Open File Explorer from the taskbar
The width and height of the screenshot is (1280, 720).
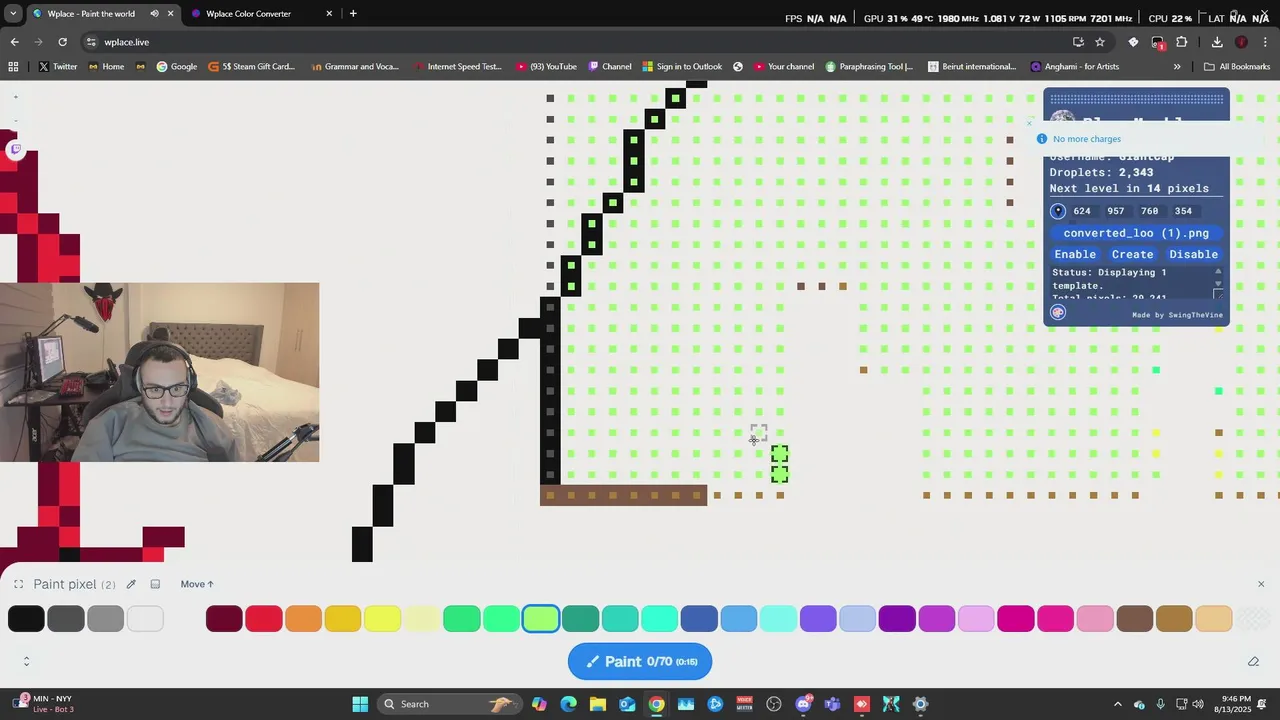pyautogui.click(x=597, y=704)
